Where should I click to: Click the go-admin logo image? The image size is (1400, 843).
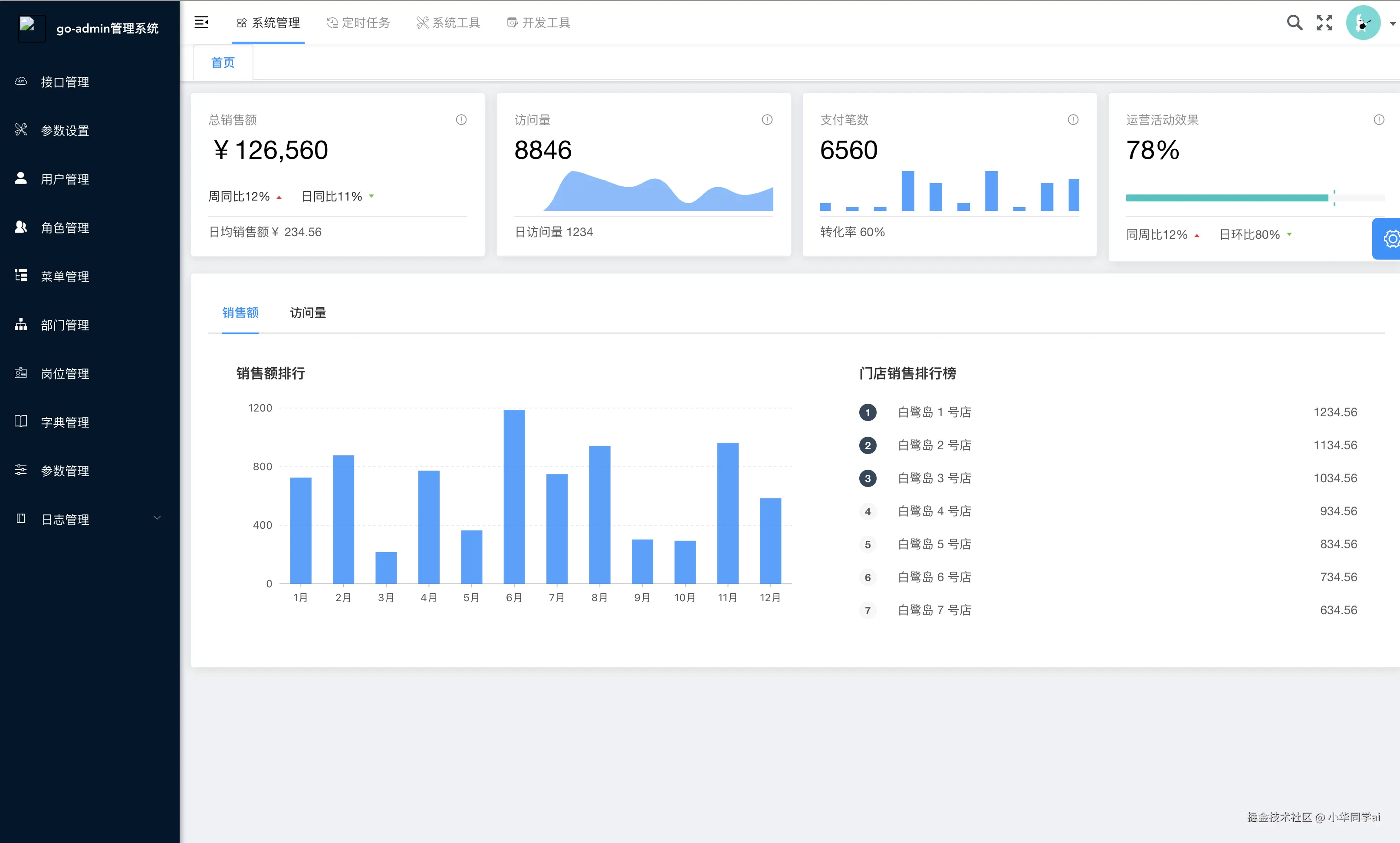pos(31,27)
